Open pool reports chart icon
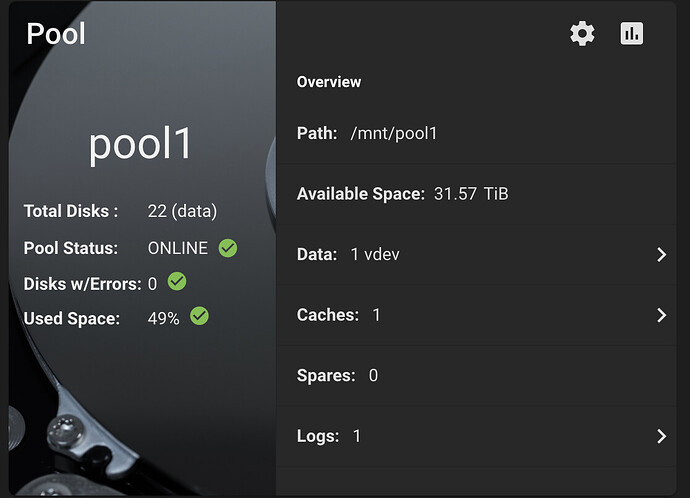This screenshot has width=690, height=498. coord(631,34)
